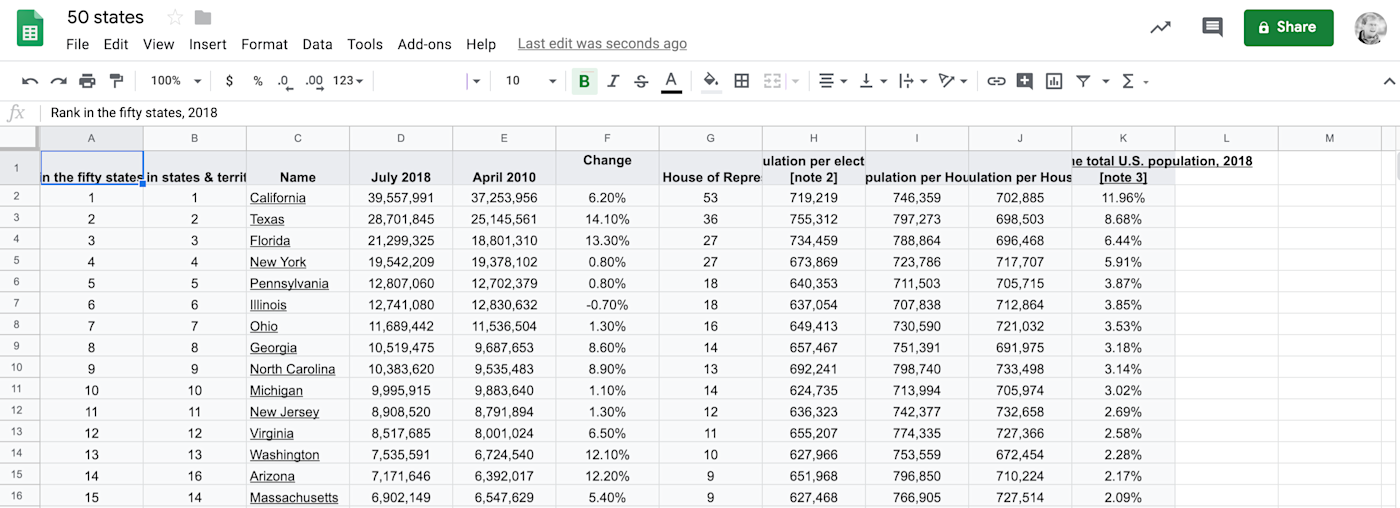Image resolution: width=1400 pixels, height=508 pixels.
Task: Open the Add-ons menu
Action: pyautogui.click(x=424, y=44)
